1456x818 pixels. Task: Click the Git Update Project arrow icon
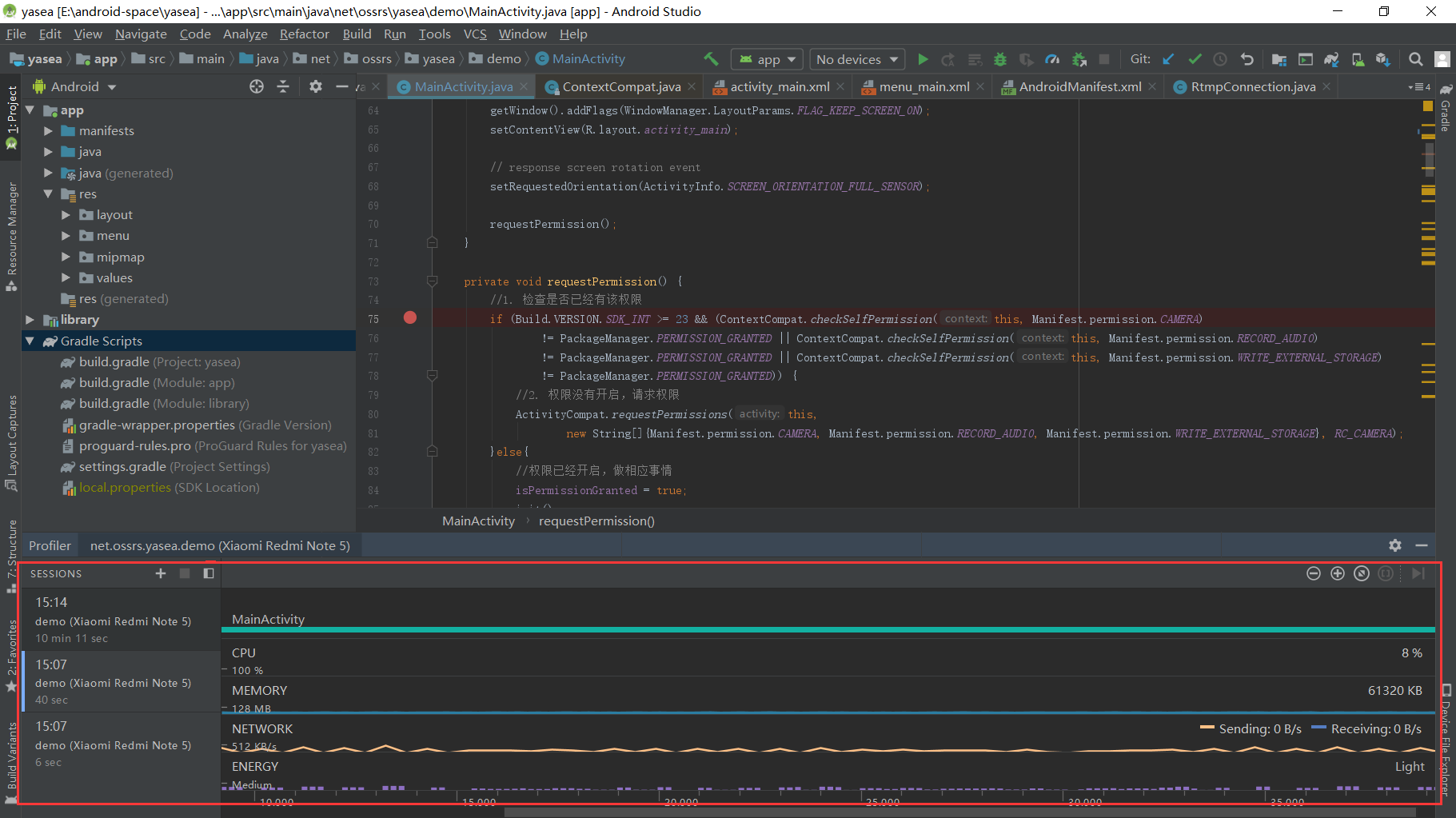point(1168,59)
